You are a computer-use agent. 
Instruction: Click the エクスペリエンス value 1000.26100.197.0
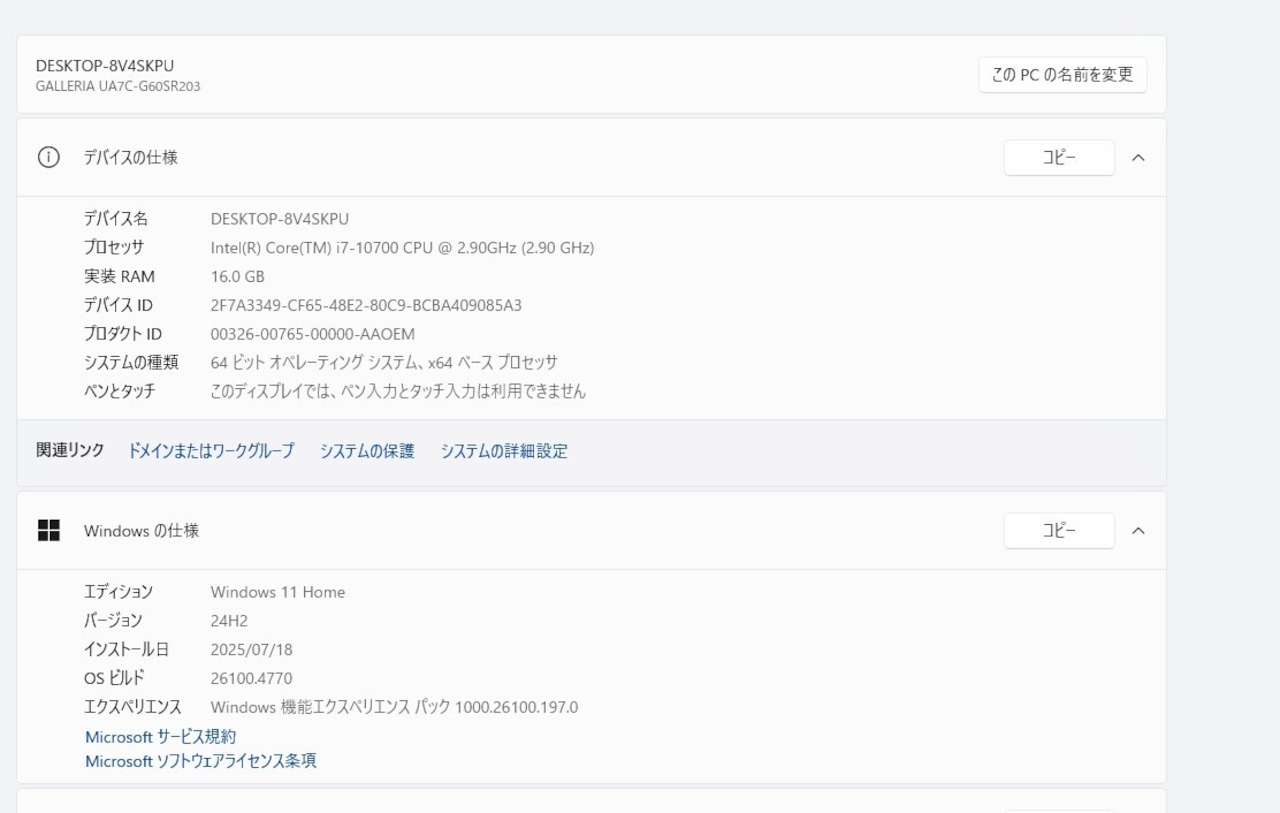394,707
